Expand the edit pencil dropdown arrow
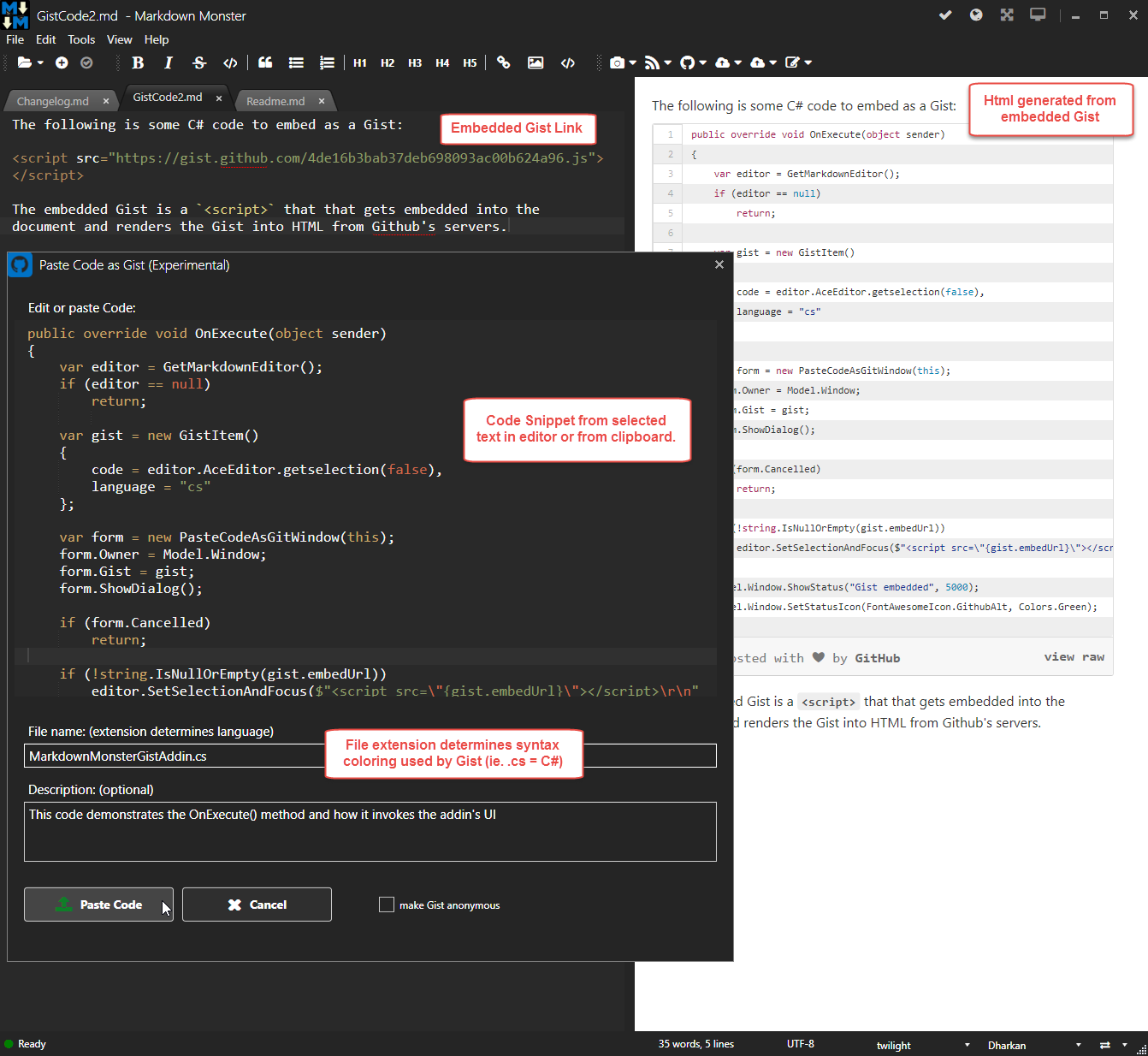1148x1056 pixels. pos(808,62)
